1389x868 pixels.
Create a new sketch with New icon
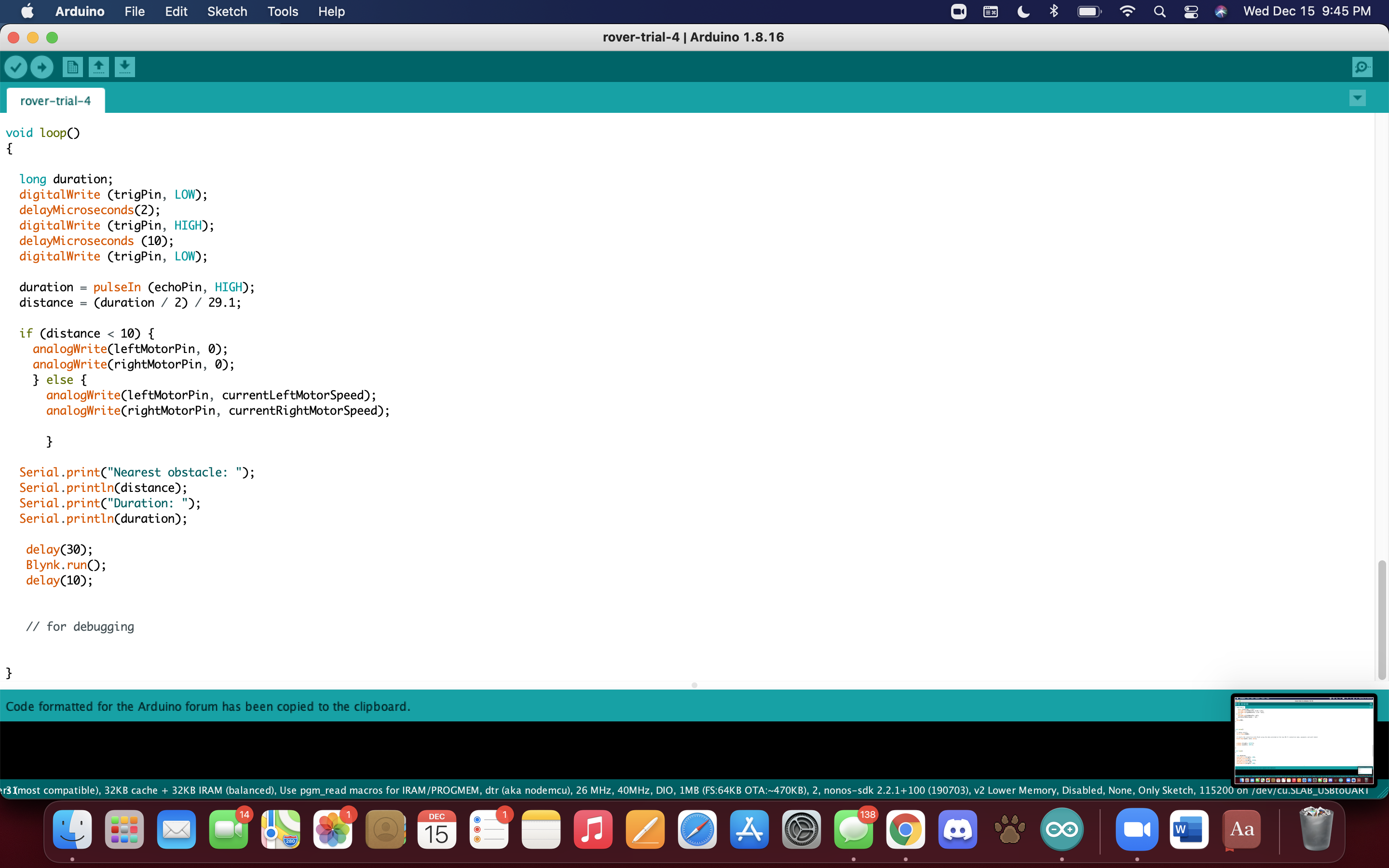pyautogui.click(x=72, y=67)
